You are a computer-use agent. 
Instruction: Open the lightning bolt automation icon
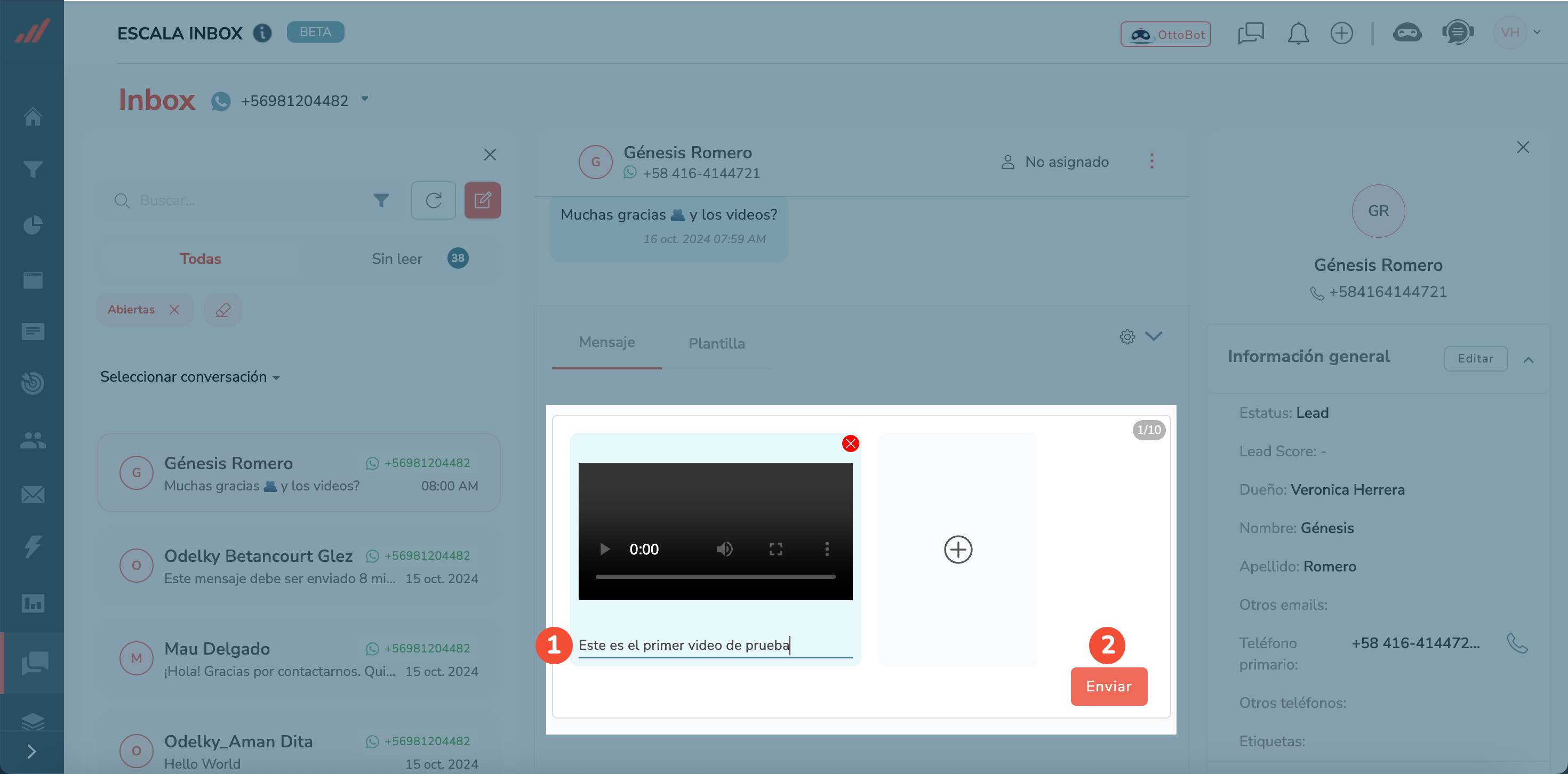33,546
